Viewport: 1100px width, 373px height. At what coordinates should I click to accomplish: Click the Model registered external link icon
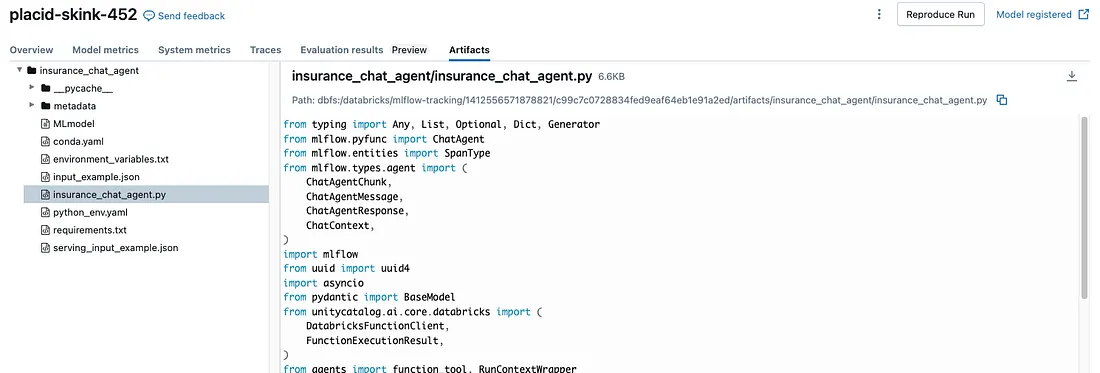[1083, 15]
